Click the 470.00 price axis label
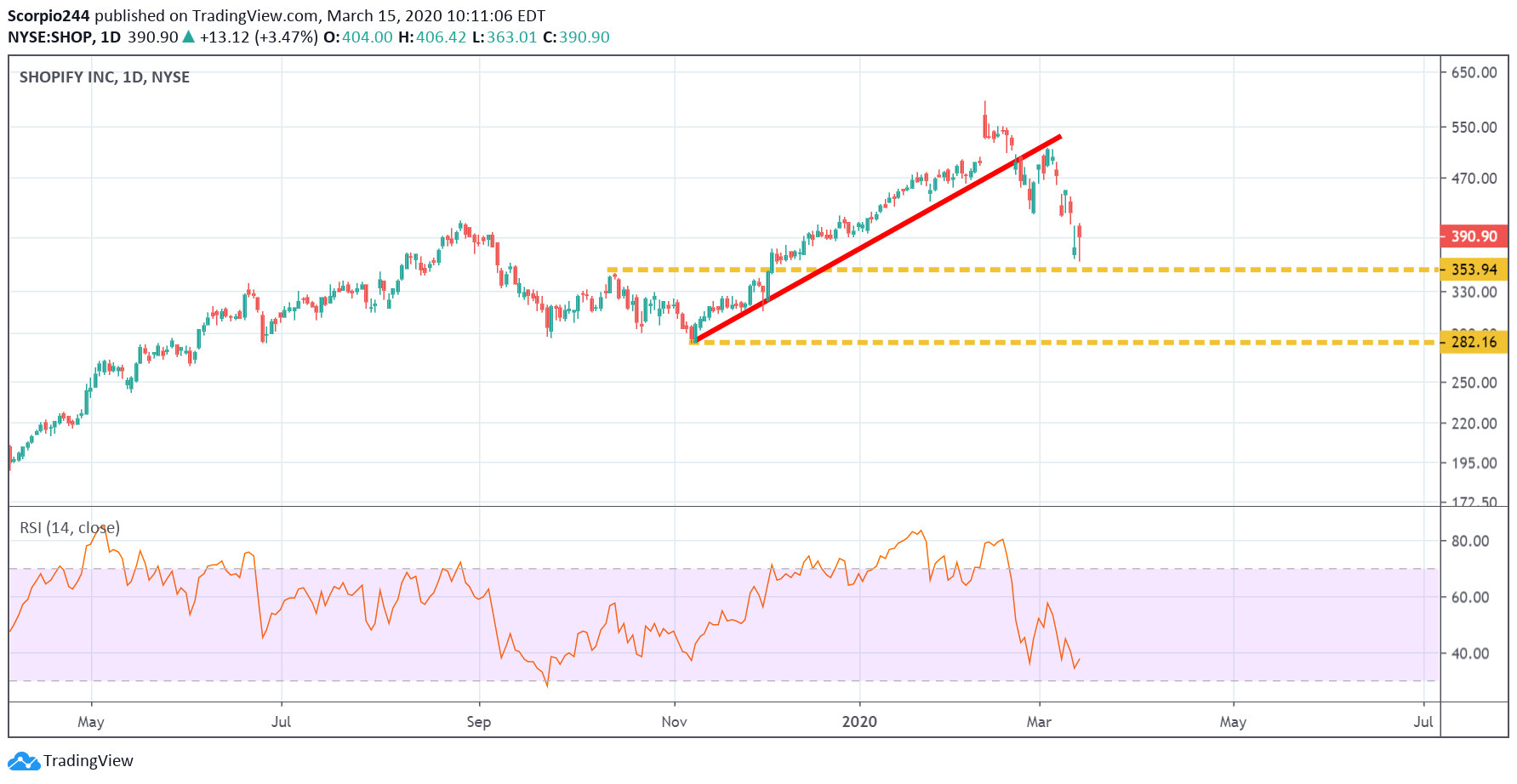The image size is (1517, 784). pyautogui.click(x=1474, y=179)
